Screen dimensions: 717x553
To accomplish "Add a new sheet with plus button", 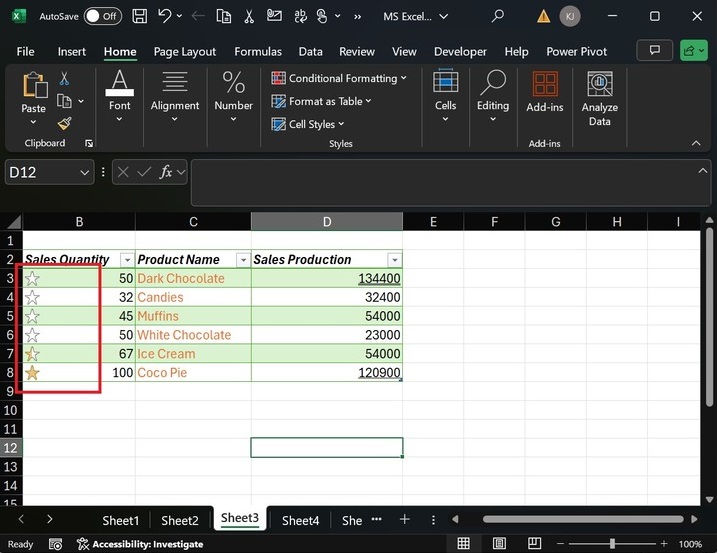I will [x=404, y=520].
